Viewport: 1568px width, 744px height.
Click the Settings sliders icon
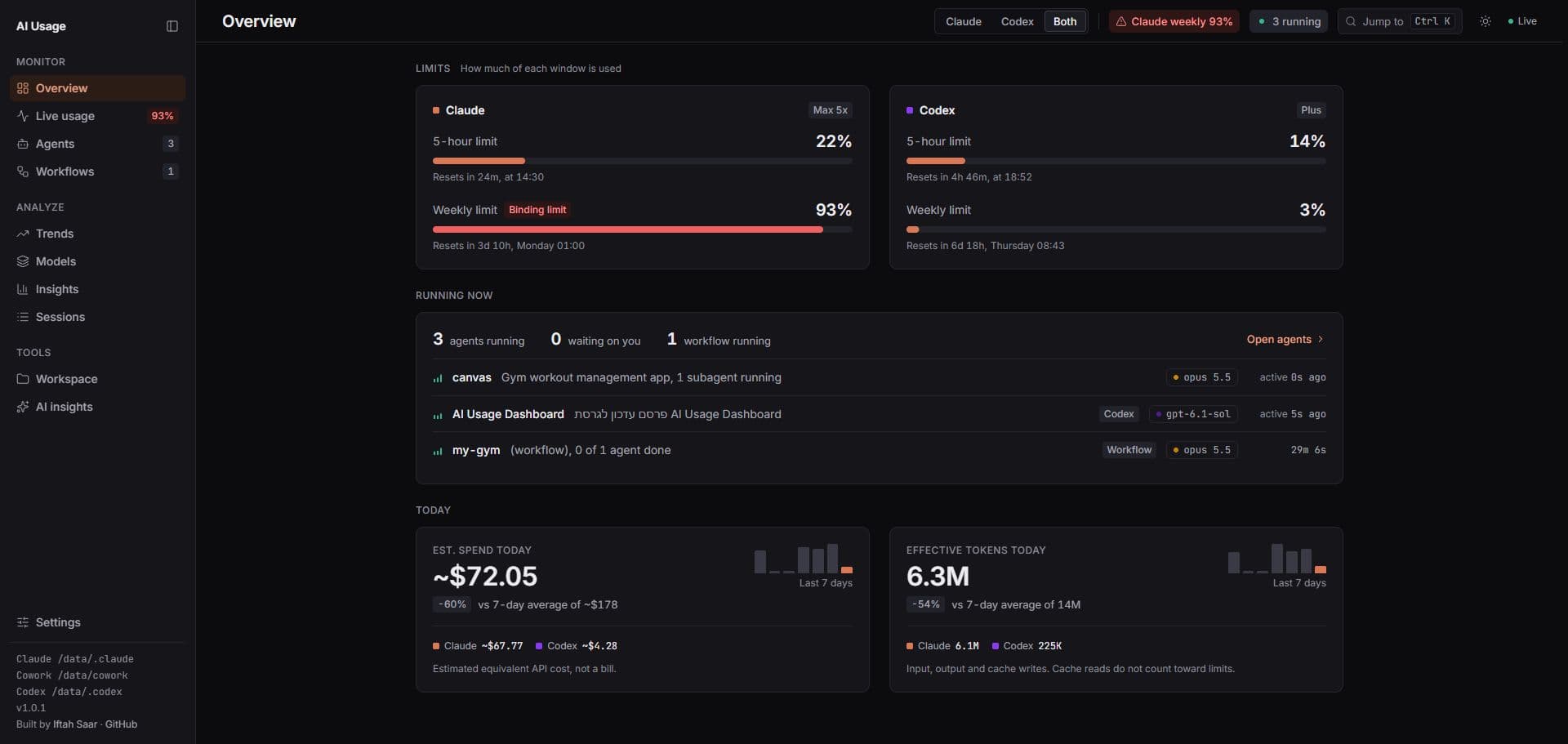tap(23, 622)
